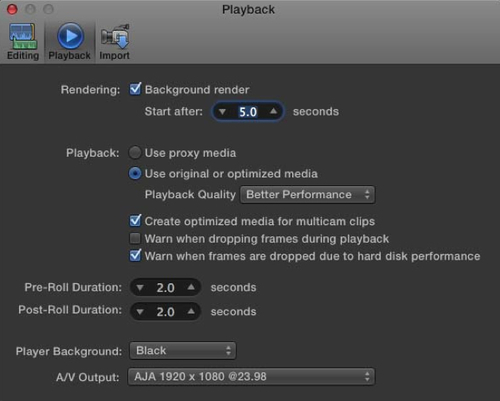Select the Playback preferences icon

point(70,36)
